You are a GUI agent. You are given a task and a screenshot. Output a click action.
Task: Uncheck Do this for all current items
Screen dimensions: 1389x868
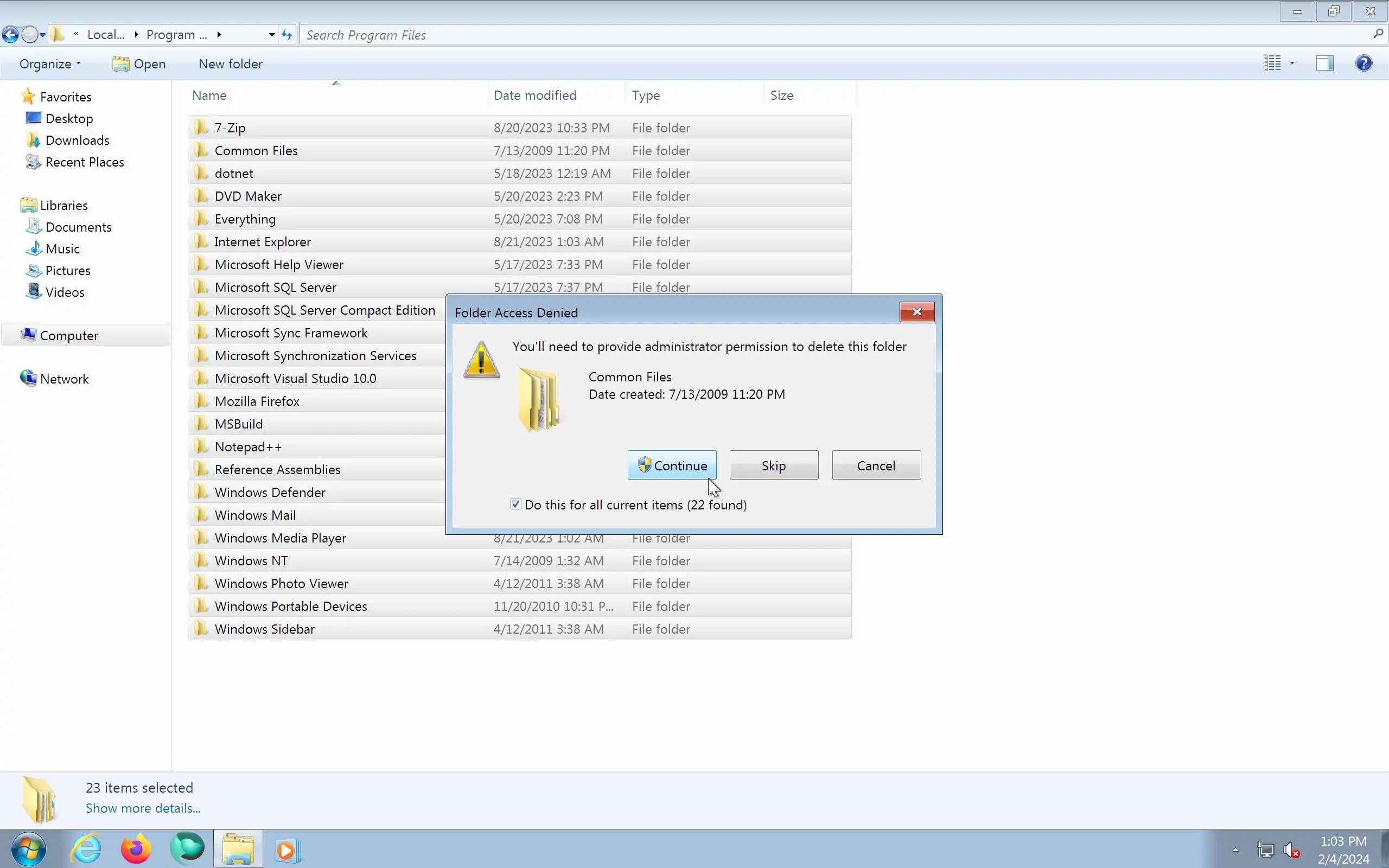pos(515,505)
